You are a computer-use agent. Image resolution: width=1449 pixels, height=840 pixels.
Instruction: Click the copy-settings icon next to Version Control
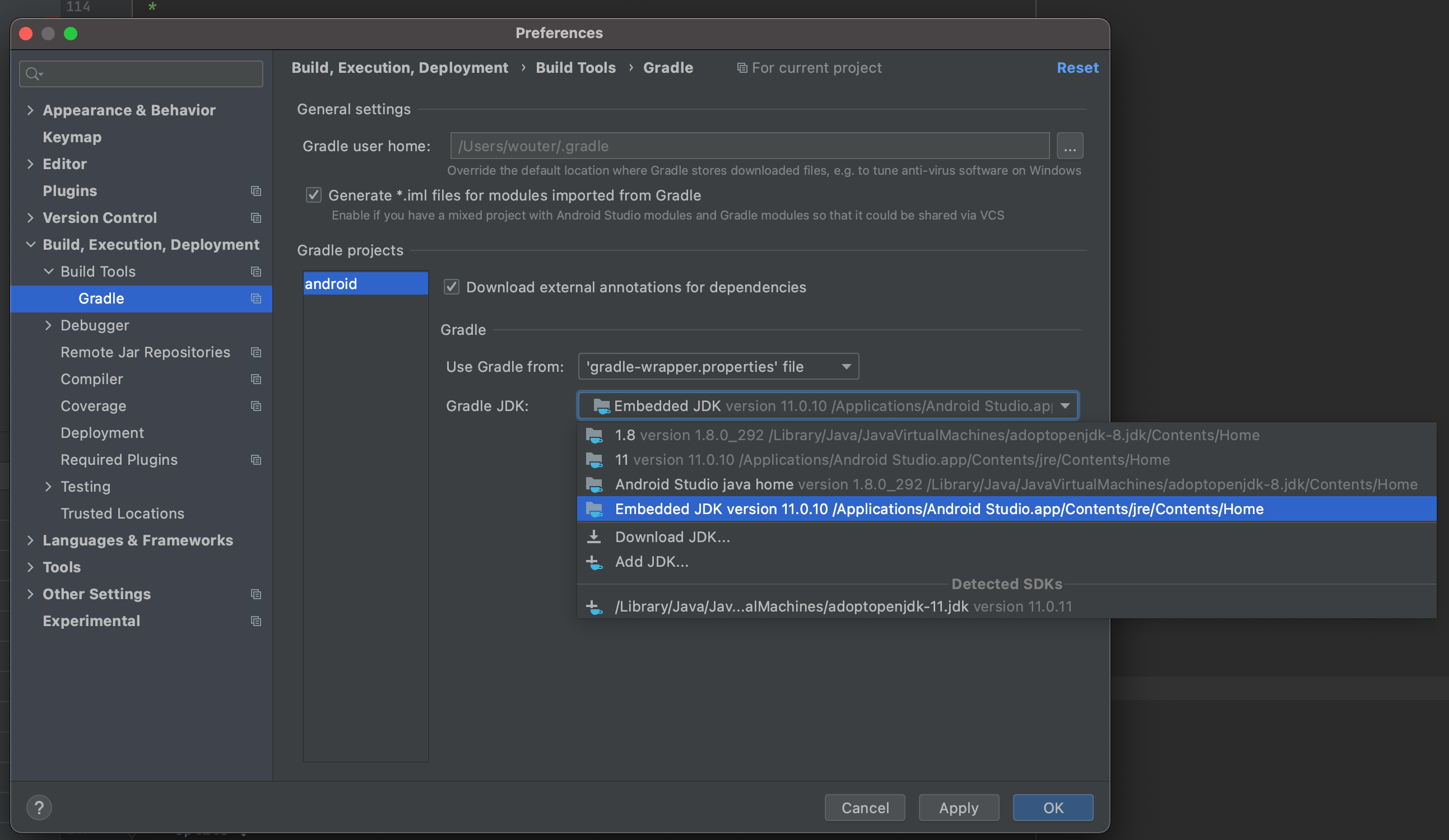256,218
